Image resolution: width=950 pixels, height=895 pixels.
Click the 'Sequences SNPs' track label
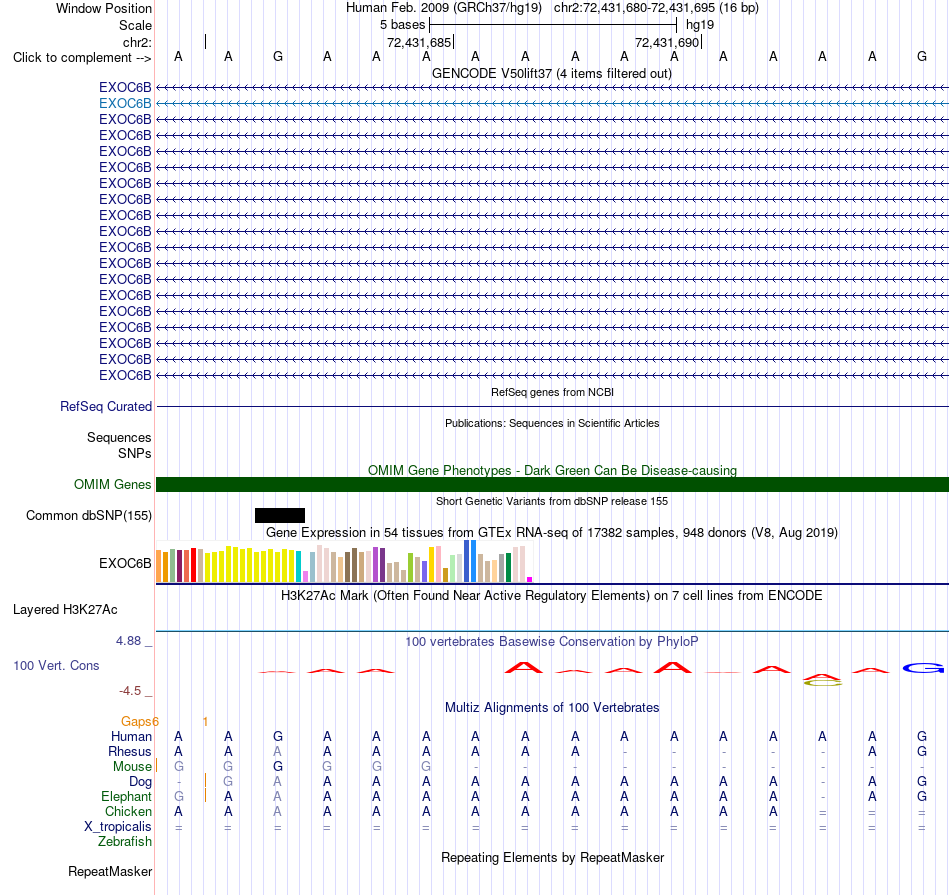[119, 445]
